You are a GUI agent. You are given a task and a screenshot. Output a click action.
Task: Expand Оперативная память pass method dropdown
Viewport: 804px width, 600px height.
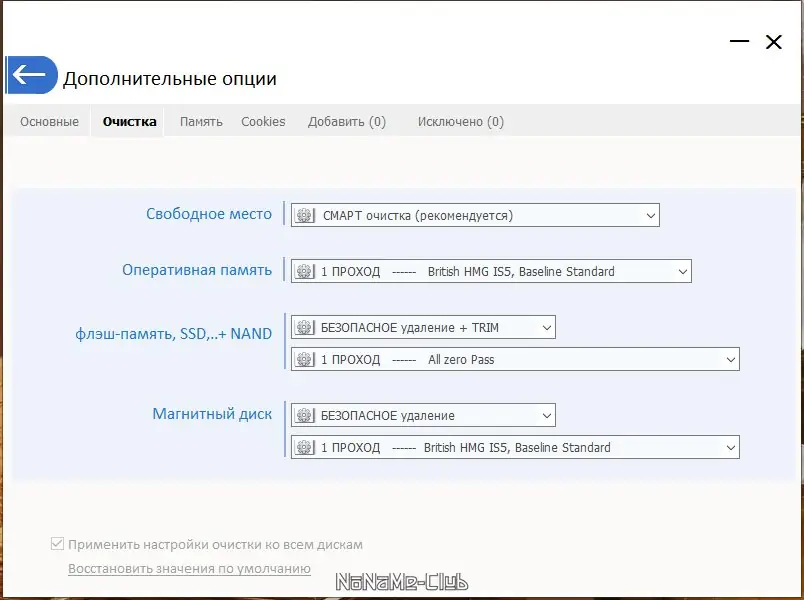click(682, 271)
